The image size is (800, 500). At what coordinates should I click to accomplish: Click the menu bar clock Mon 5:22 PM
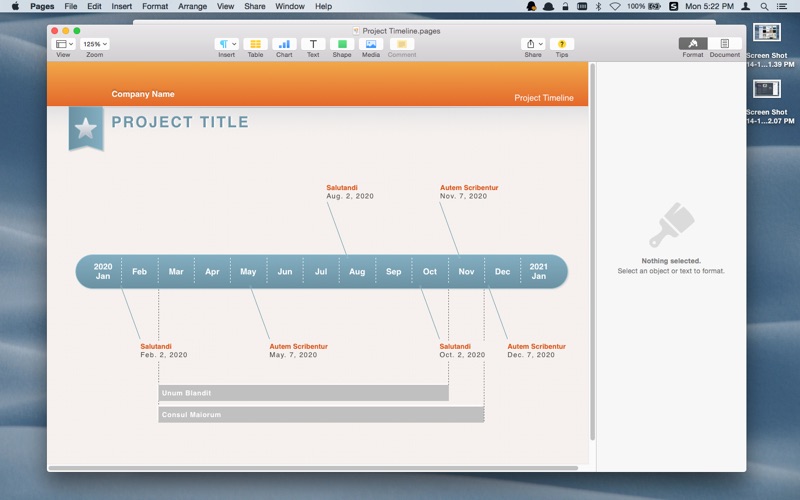pyautogui.click(x=709, y=6)
